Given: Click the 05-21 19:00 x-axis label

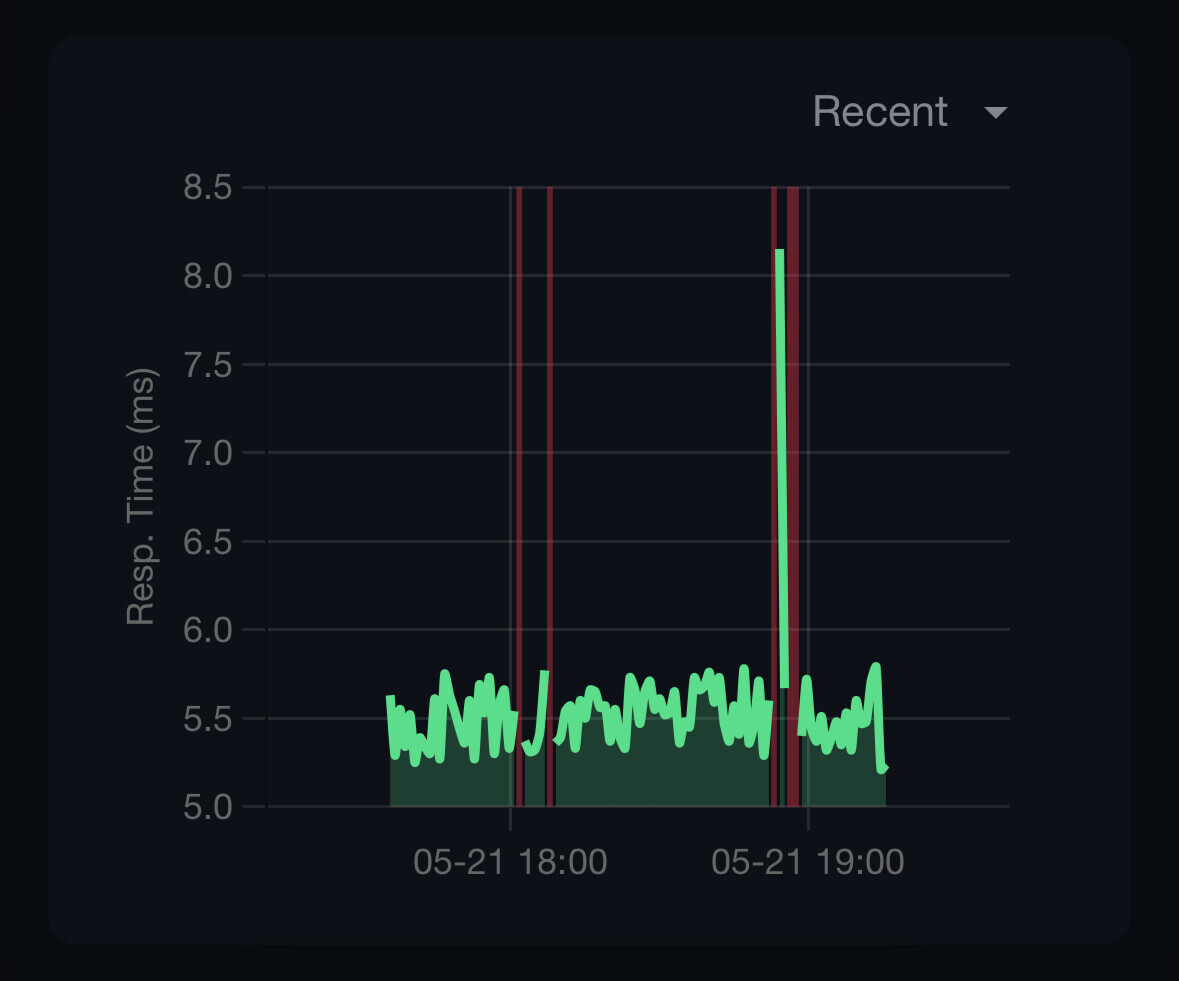Looking at the screenshot, I should [808, 862].
